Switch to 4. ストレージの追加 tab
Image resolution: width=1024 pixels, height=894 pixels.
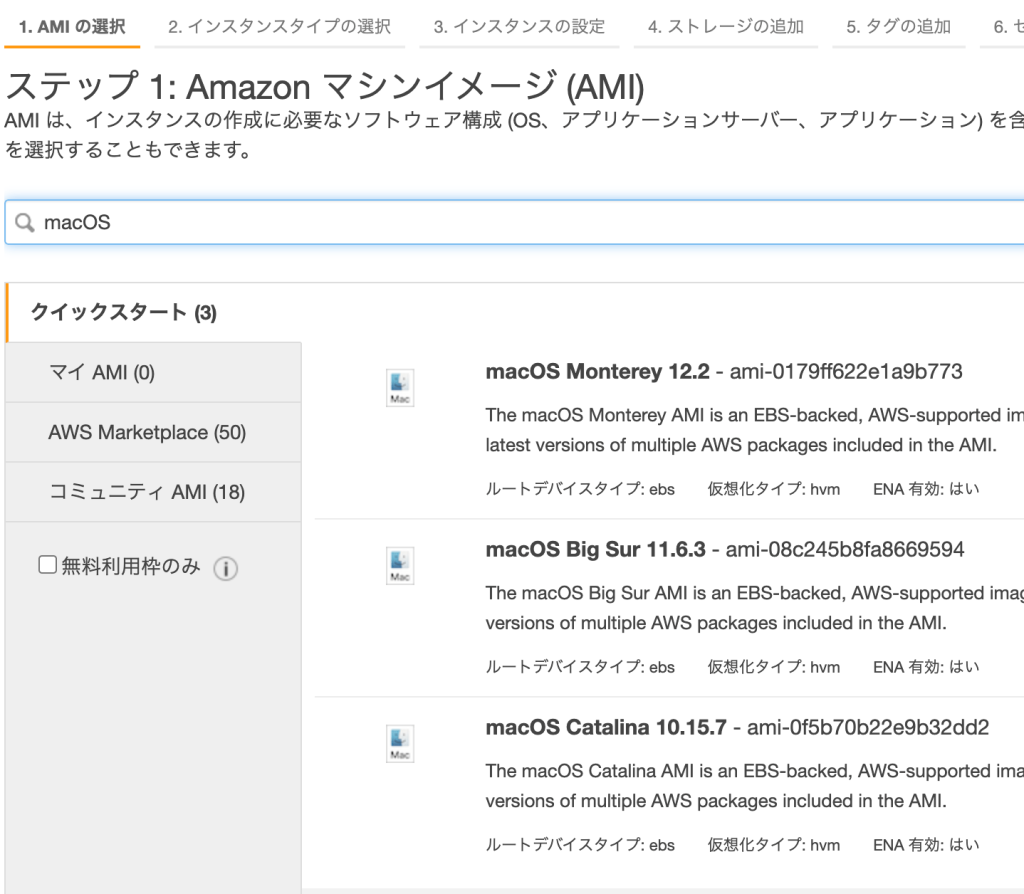[726, 27]
